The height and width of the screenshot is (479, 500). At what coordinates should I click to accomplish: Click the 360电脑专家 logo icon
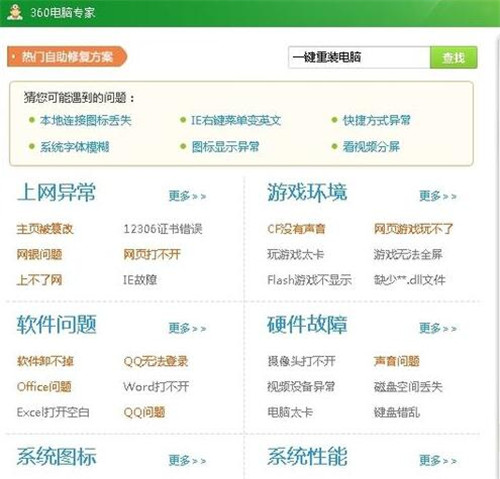15,13
